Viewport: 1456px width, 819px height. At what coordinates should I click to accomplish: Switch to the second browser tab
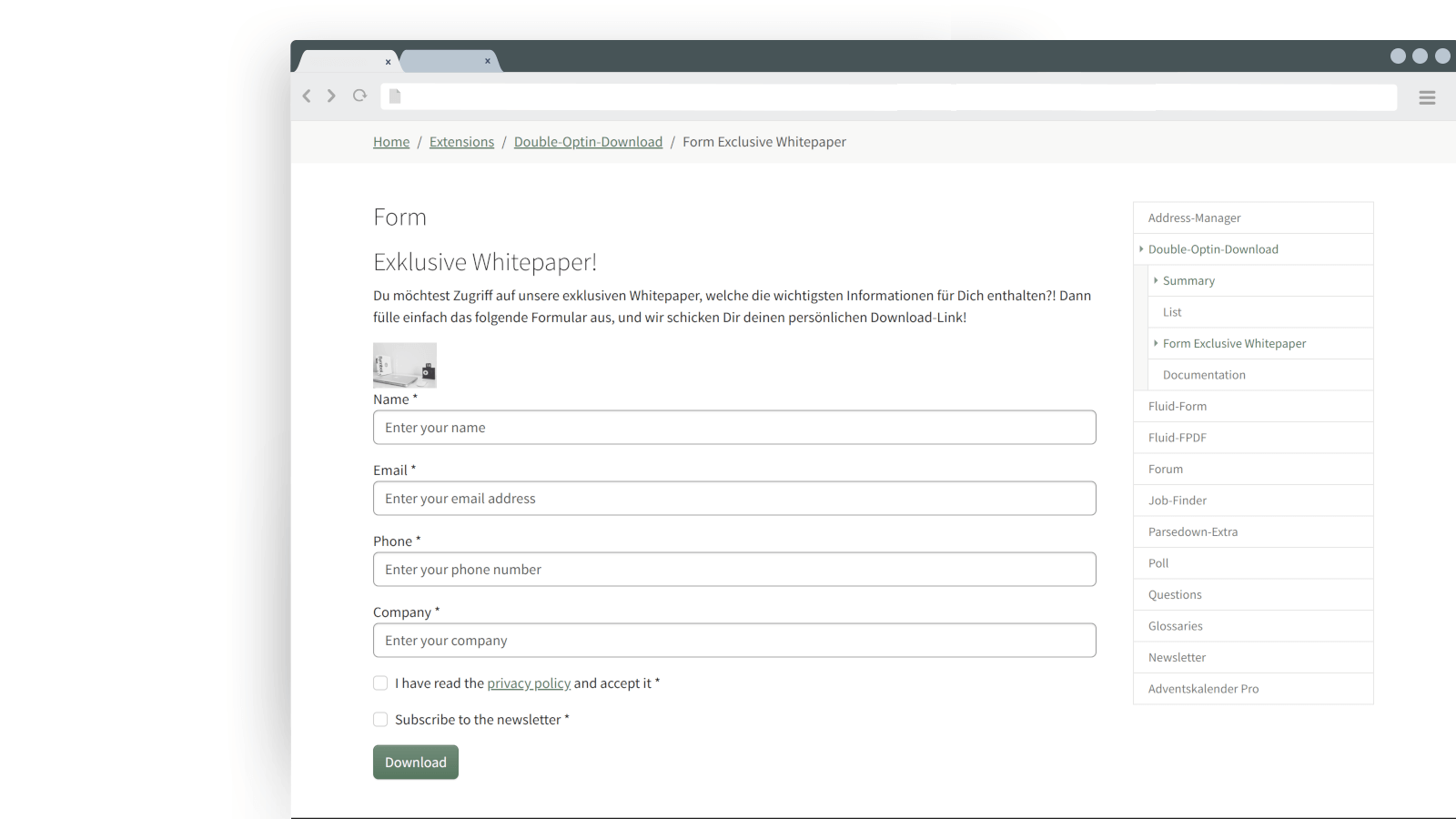click(x=444, y=62)
